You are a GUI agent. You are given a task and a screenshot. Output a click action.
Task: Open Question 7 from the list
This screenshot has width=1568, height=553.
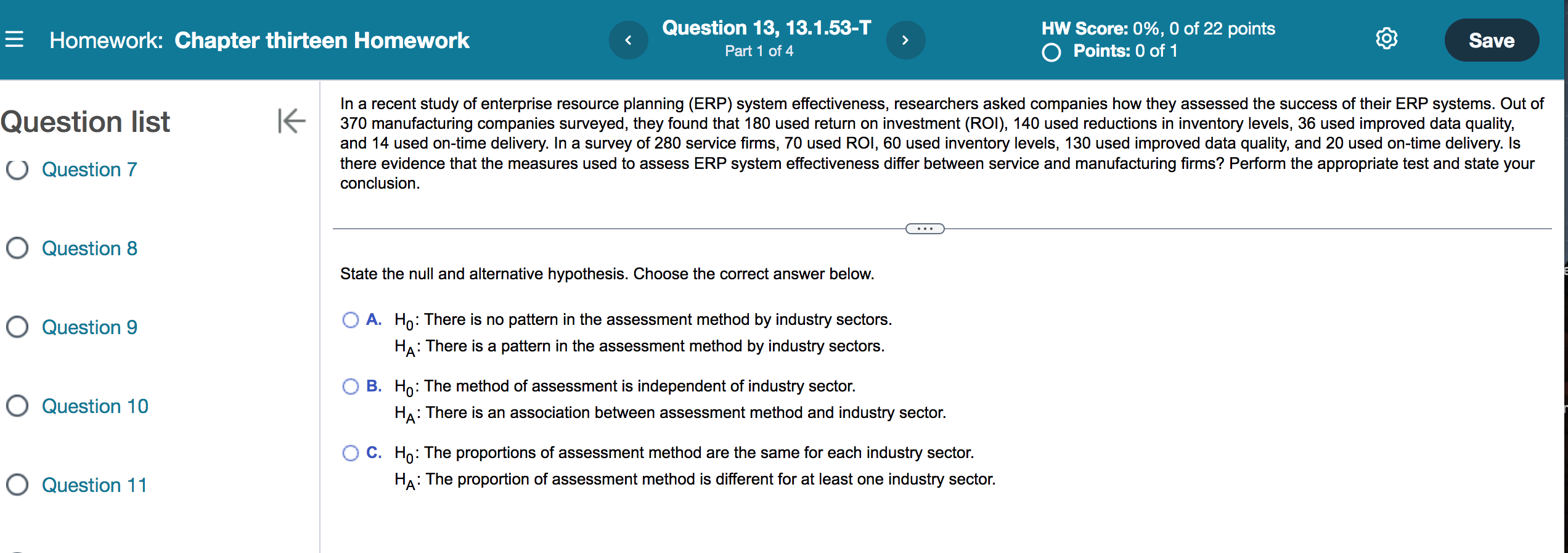click(89, 170)
